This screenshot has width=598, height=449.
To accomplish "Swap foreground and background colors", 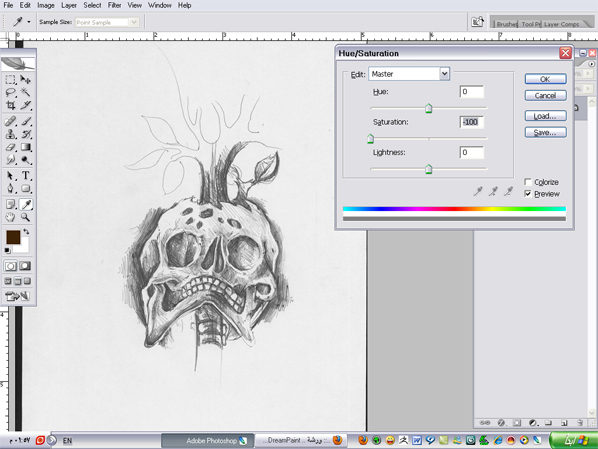I will coord(26,232).
